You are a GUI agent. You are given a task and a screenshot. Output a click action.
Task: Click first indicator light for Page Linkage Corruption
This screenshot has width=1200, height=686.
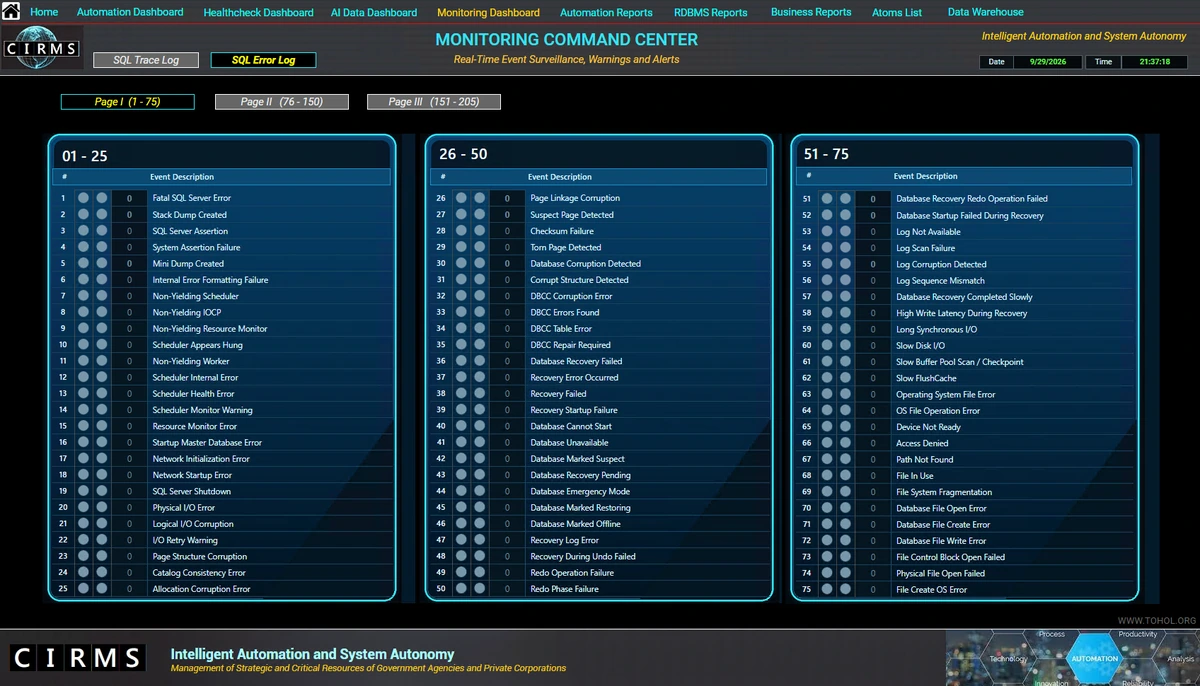point(461,198)
